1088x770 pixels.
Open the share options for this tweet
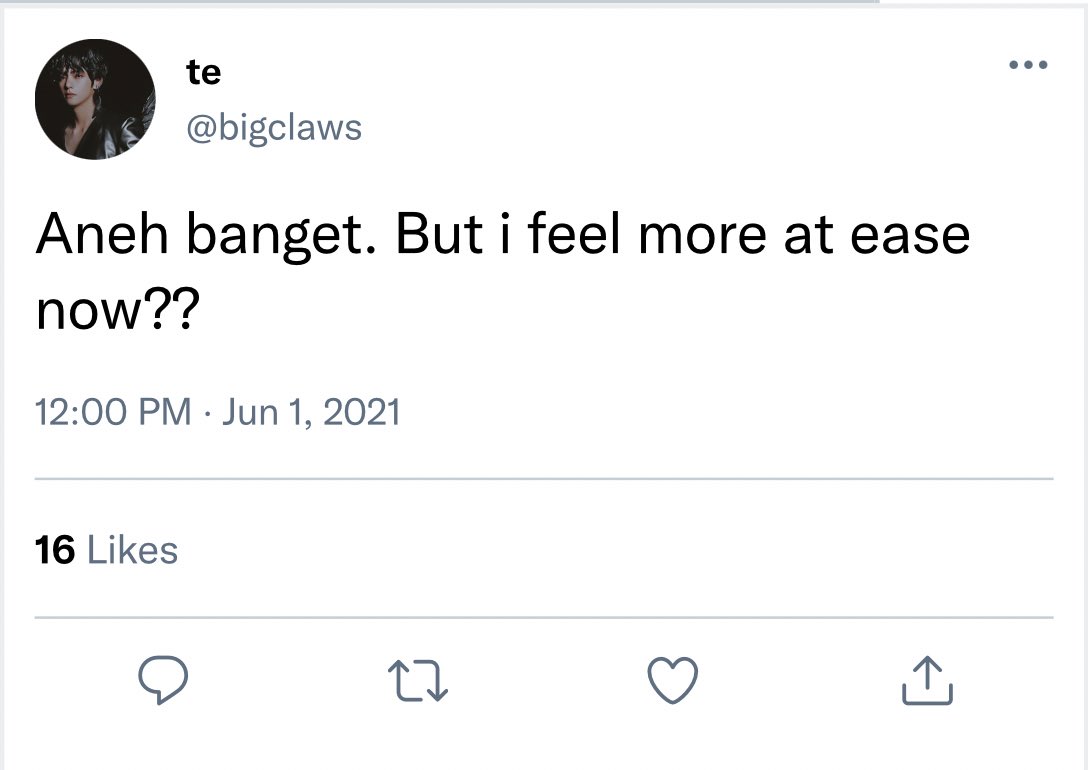point(927,681)
